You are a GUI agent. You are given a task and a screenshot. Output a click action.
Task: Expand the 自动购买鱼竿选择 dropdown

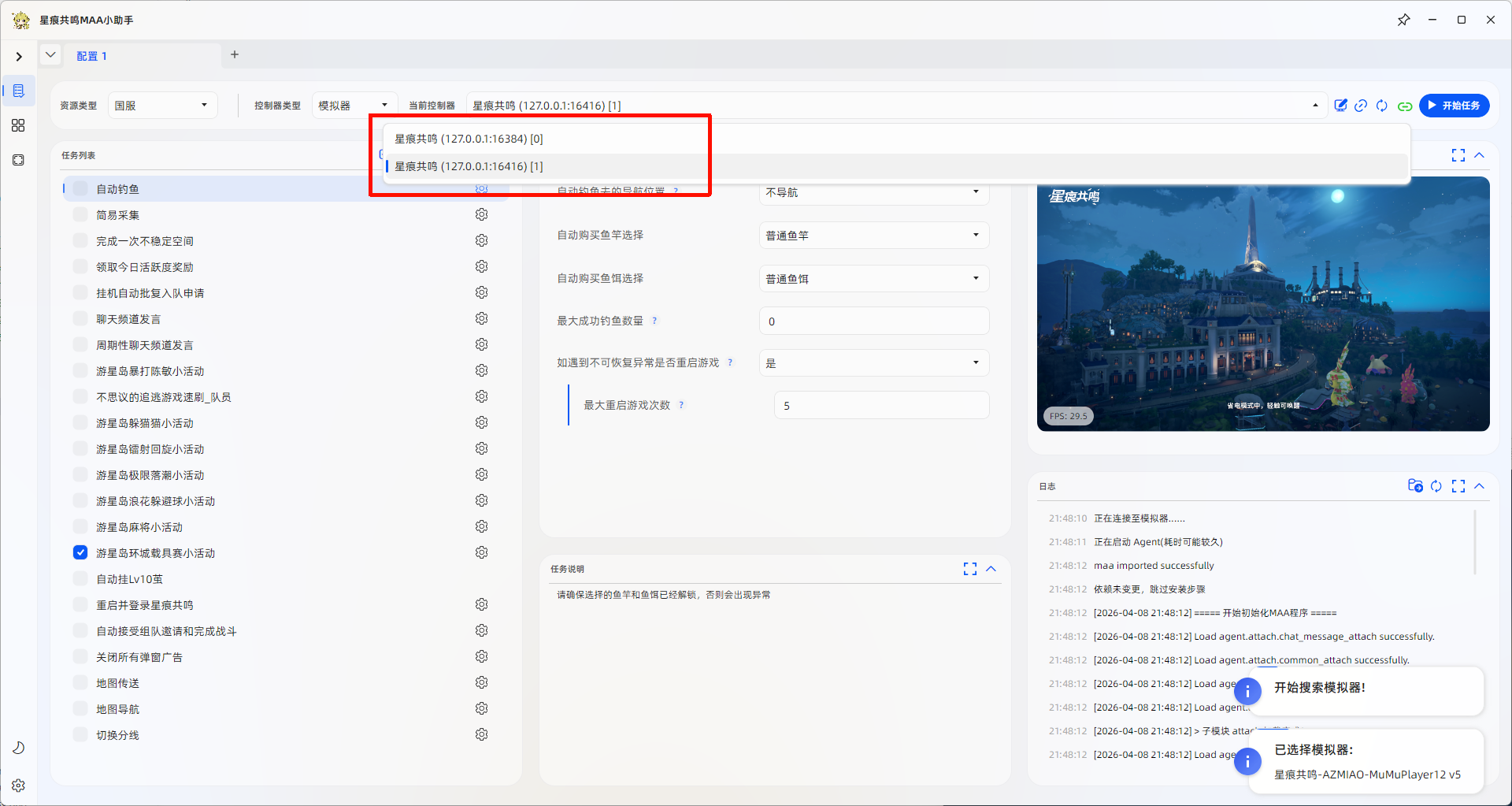click(x=874, y=235)
